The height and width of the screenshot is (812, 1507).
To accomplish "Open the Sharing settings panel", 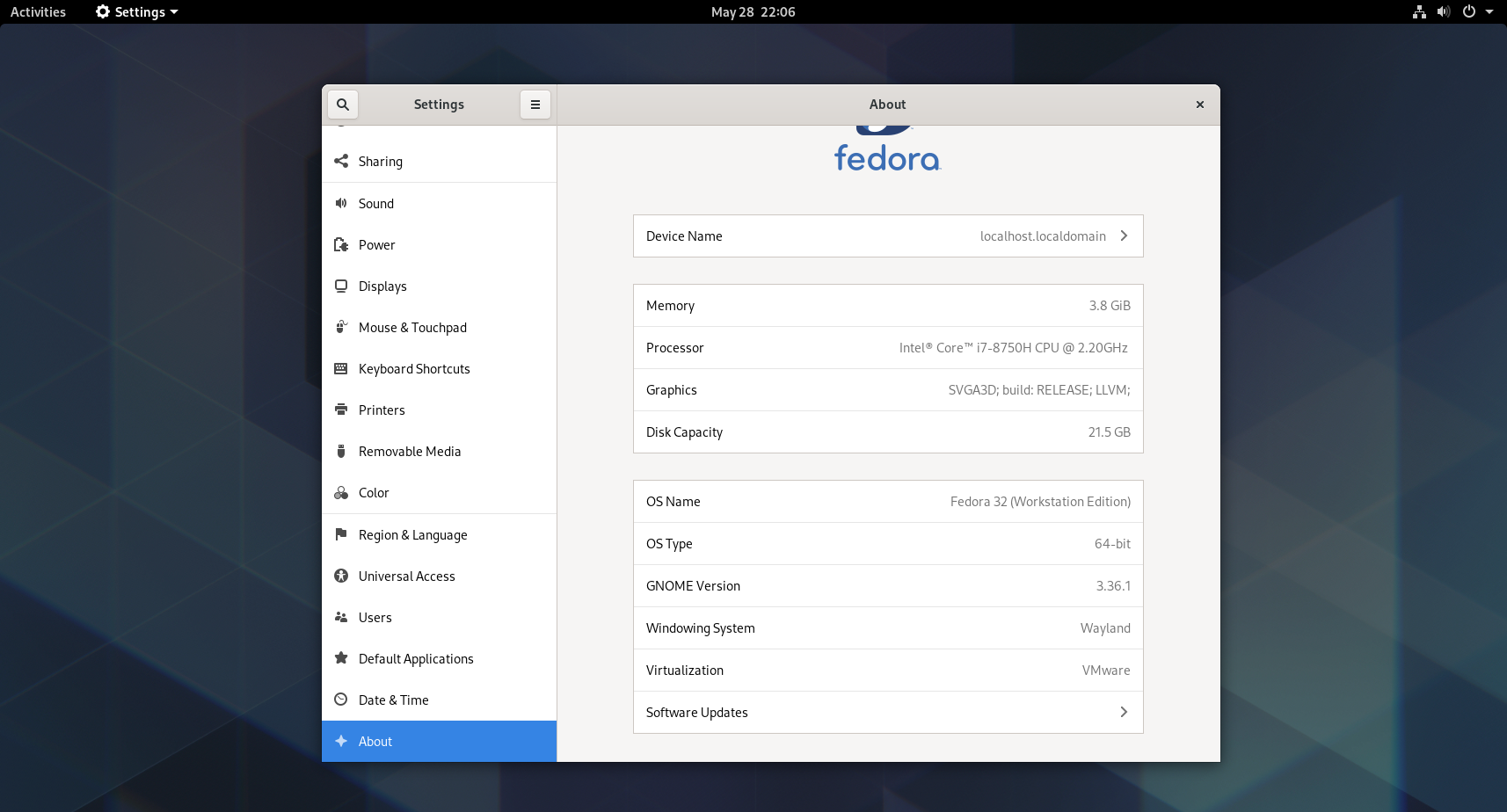I will pyautogui.click(x=439, y=162).
